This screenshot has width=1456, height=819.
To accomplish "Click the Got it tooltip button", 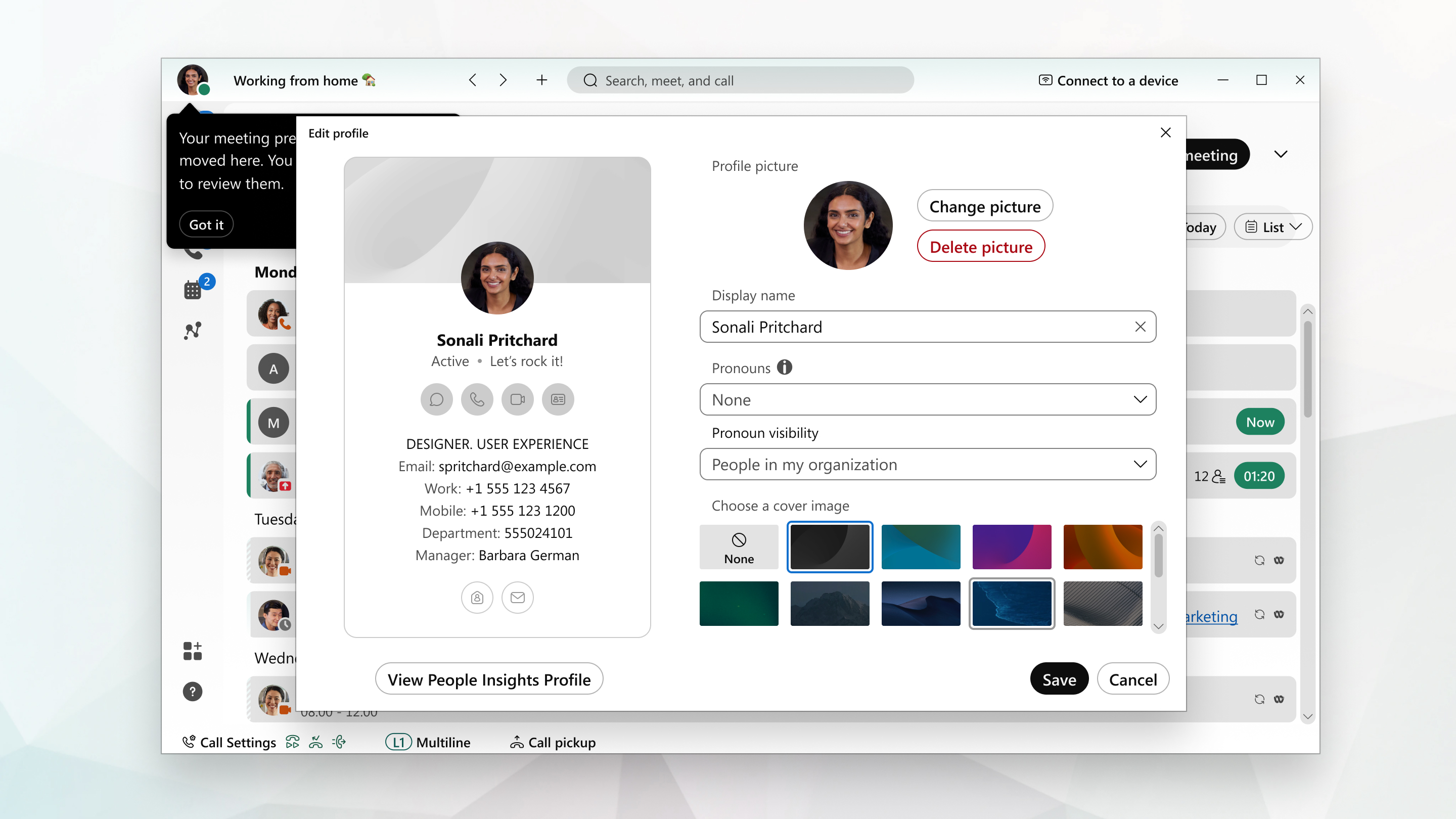I will pos(206,224).
